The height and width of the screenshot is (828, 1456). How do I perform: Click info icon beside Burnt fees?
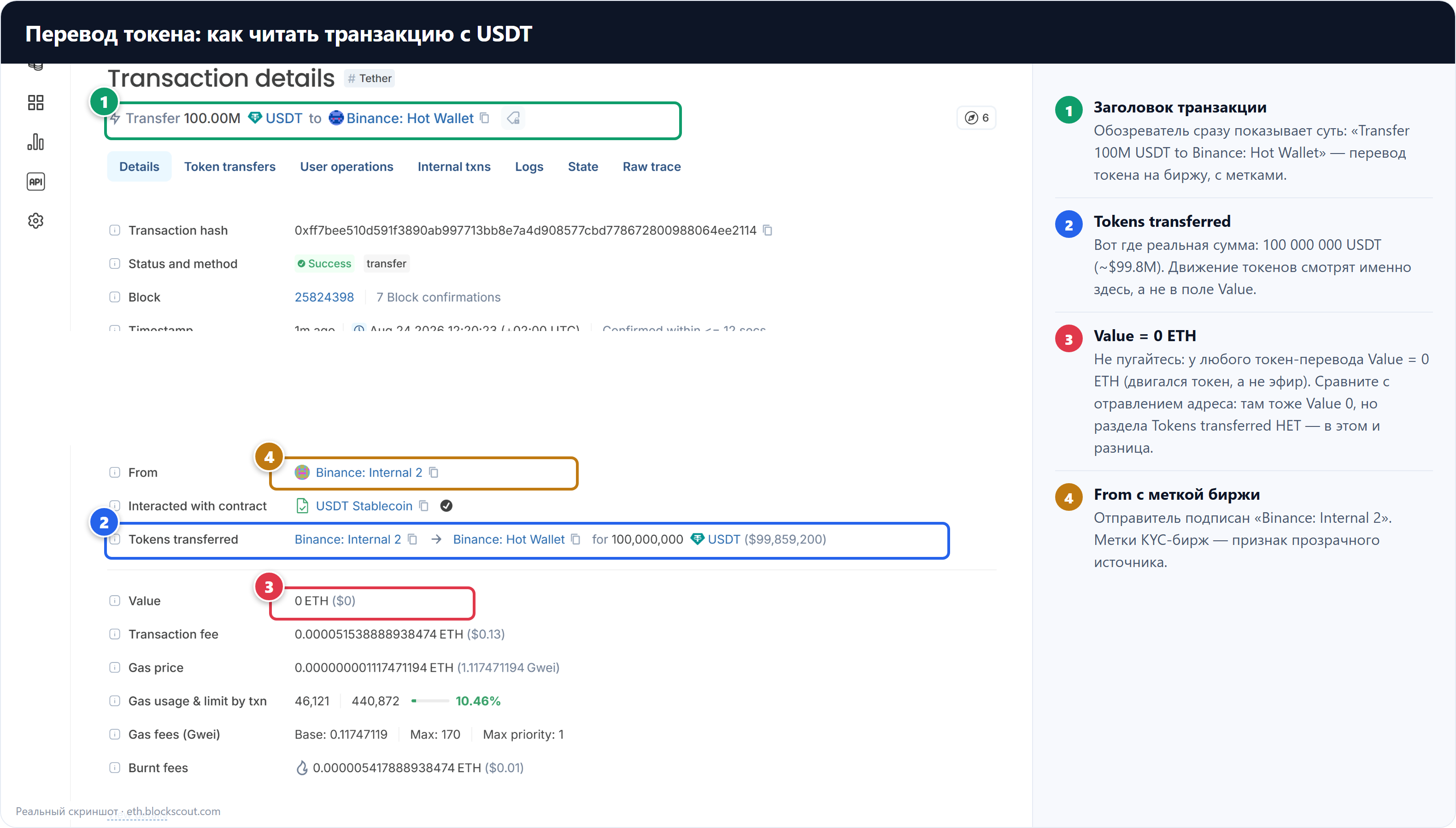coord(115,768)
